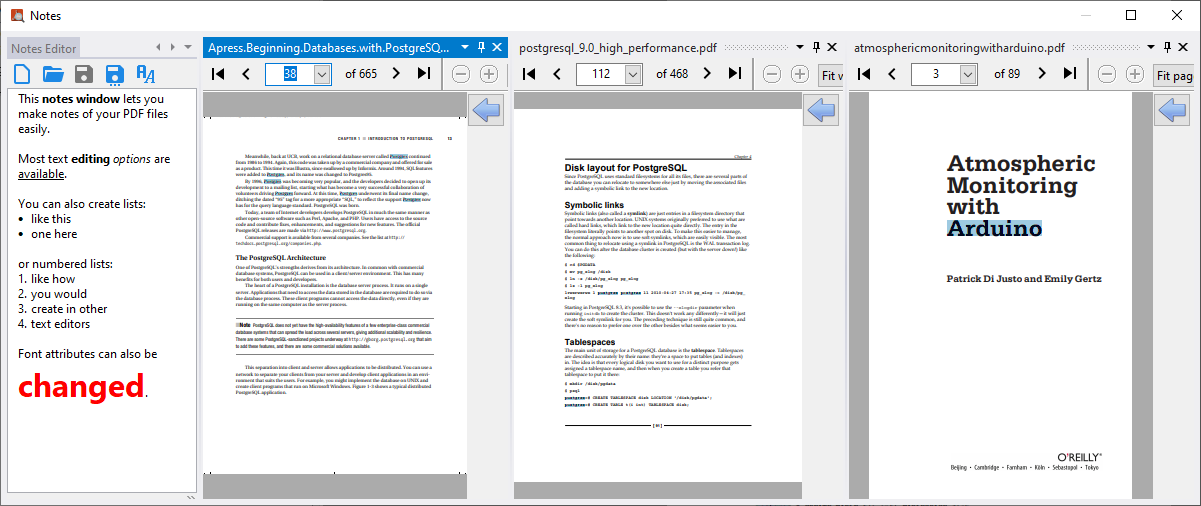Activate the postgresql_9.0_high_performance.pdf tab
Image resolution: width=1201 pixels, height=506 pixels.
click(618, 47)
